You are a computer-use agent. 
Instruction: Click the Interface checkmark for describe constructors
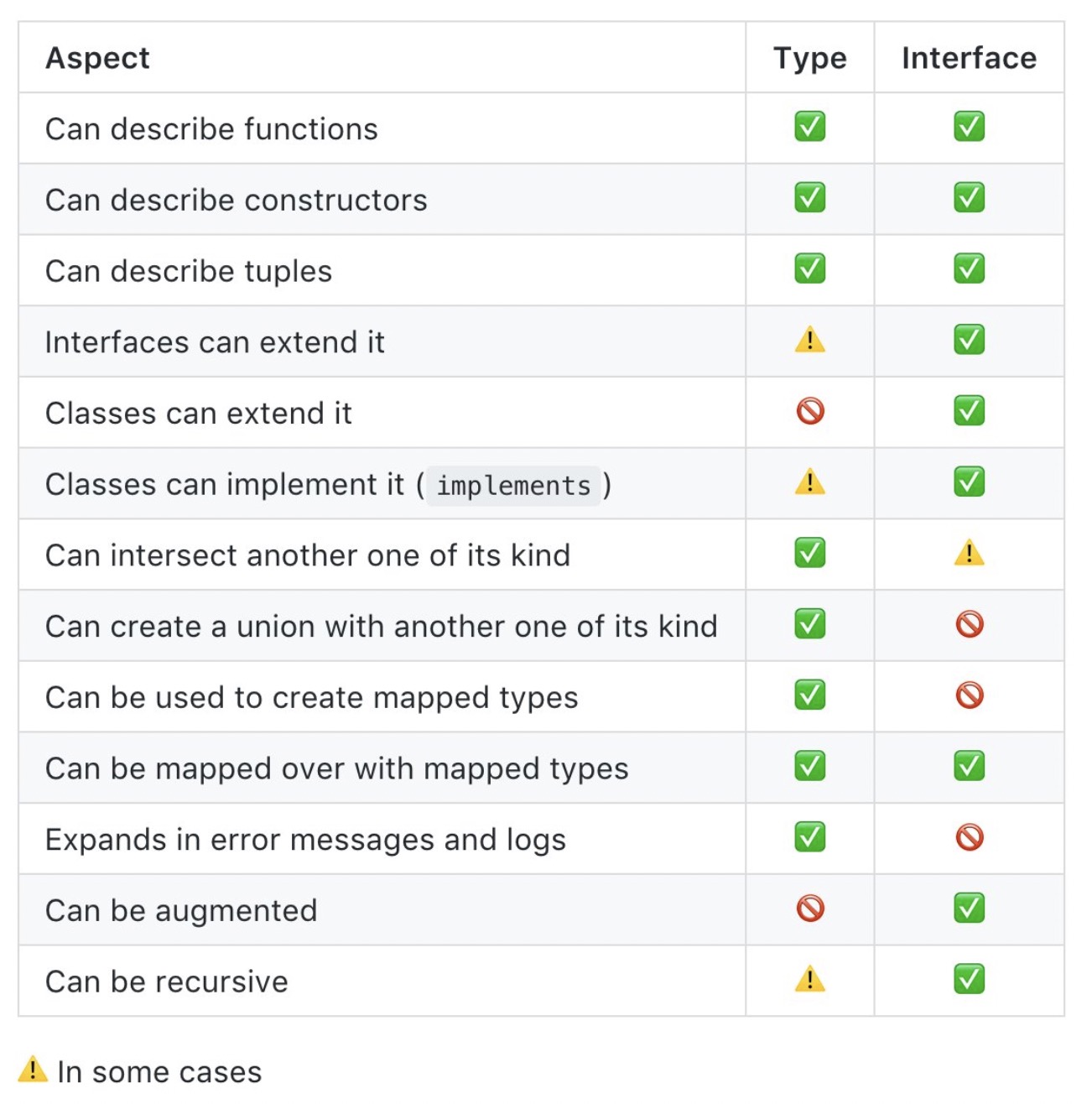point(969,198)
